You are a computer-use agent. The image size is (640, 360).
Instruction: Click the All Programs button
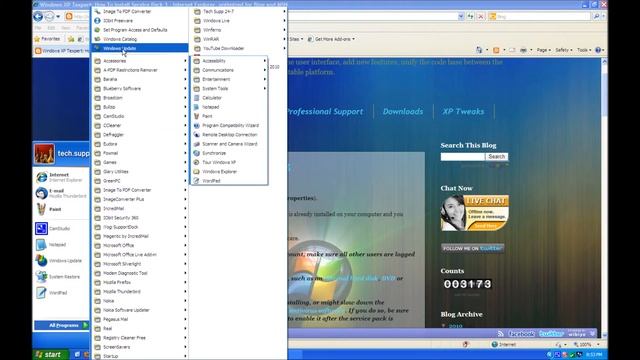point(62,325)
